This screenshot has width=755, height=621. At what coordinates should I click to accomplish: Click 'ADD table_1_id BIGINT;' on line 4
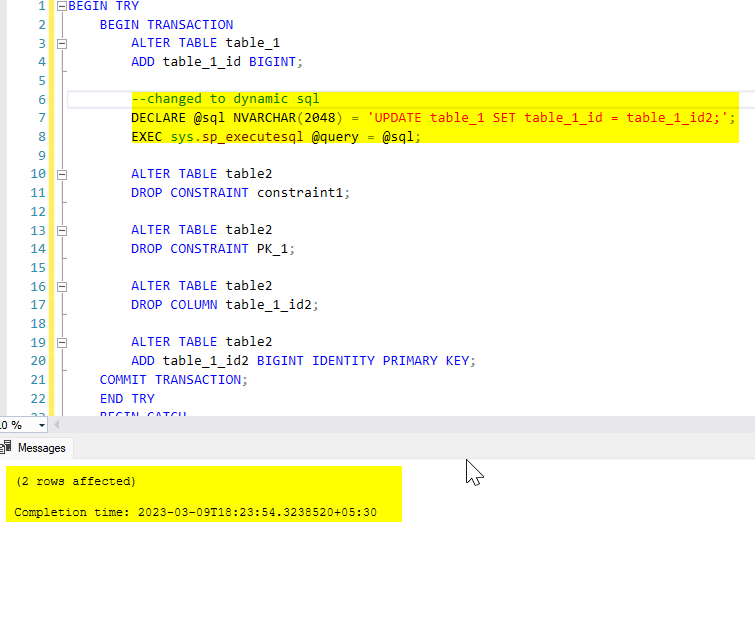[x=217, y=62]
